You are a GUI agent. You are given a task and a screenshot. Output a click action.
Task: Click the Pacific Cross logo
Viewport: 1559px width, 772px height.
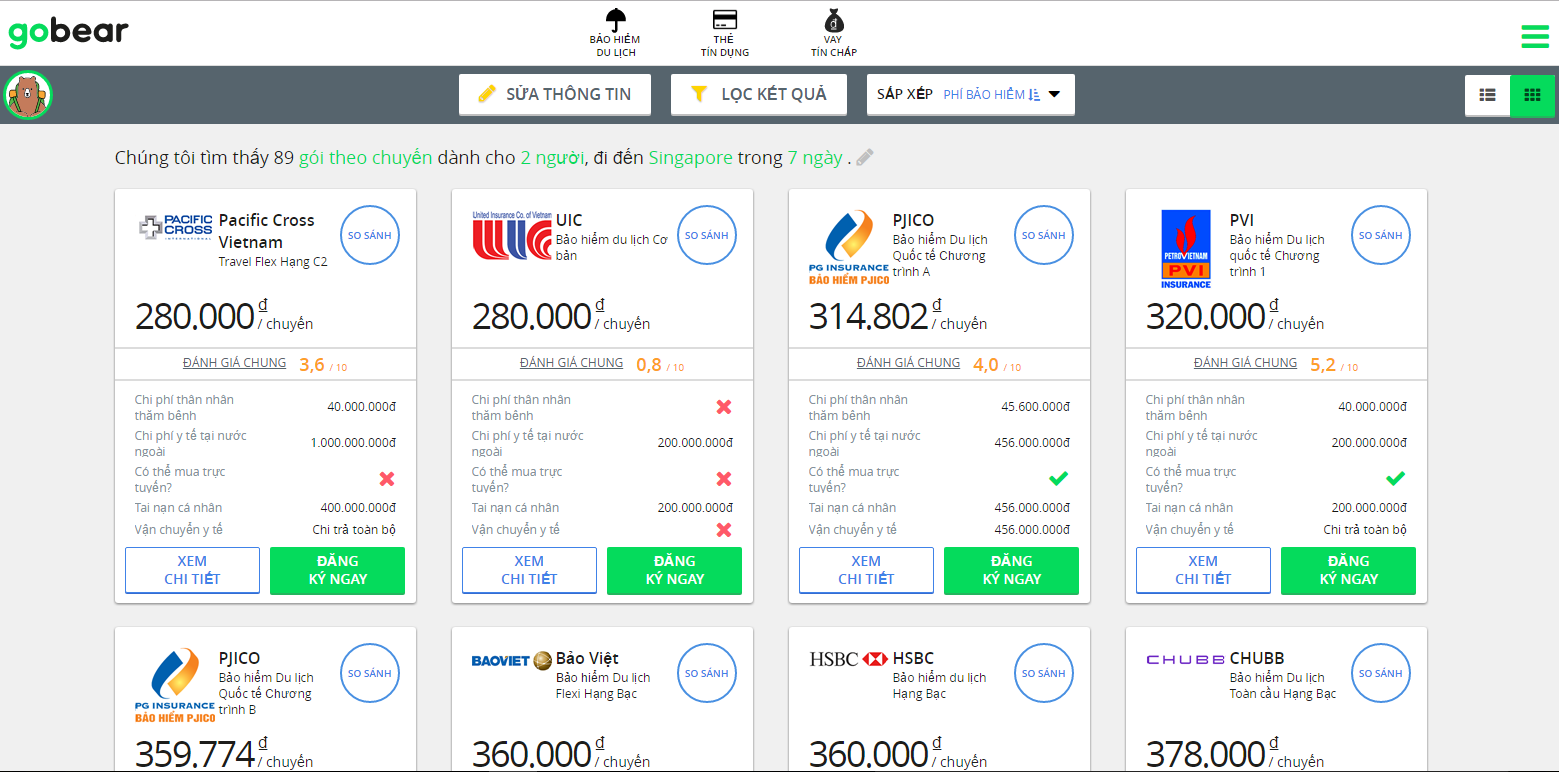tap(175, 227)
